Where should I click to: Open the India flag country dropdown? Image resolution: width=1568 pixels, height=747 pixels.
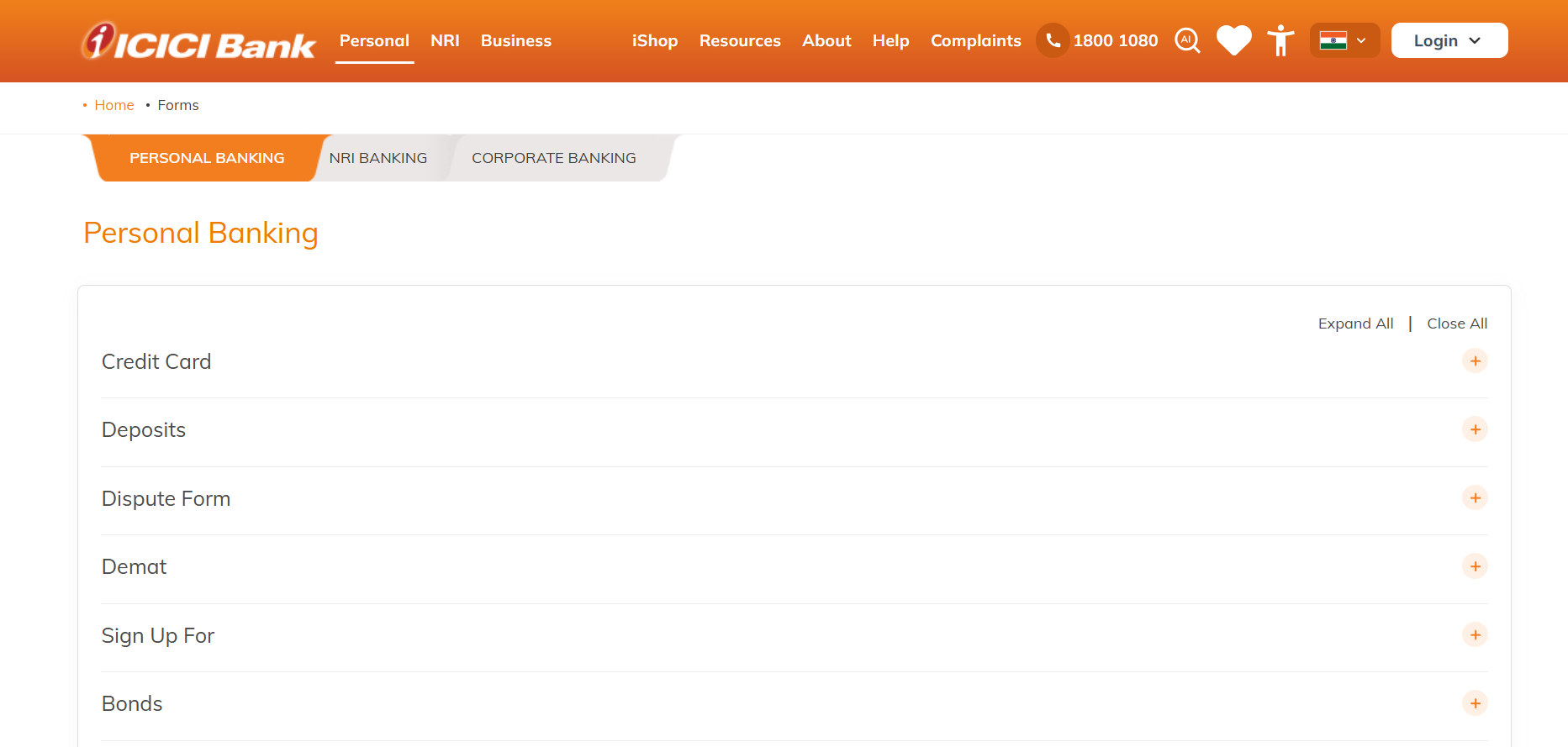pos(1344,40)
